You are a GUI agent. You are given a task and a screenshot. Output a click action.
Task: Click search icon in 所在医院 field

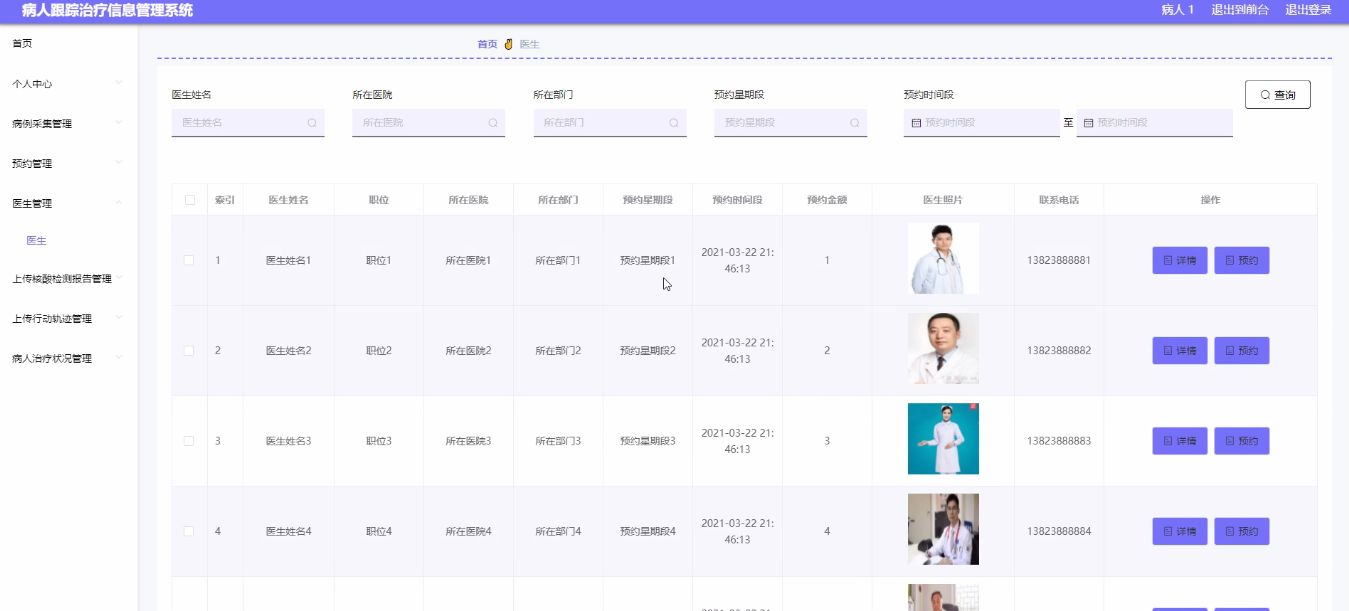tap(493, 123)
